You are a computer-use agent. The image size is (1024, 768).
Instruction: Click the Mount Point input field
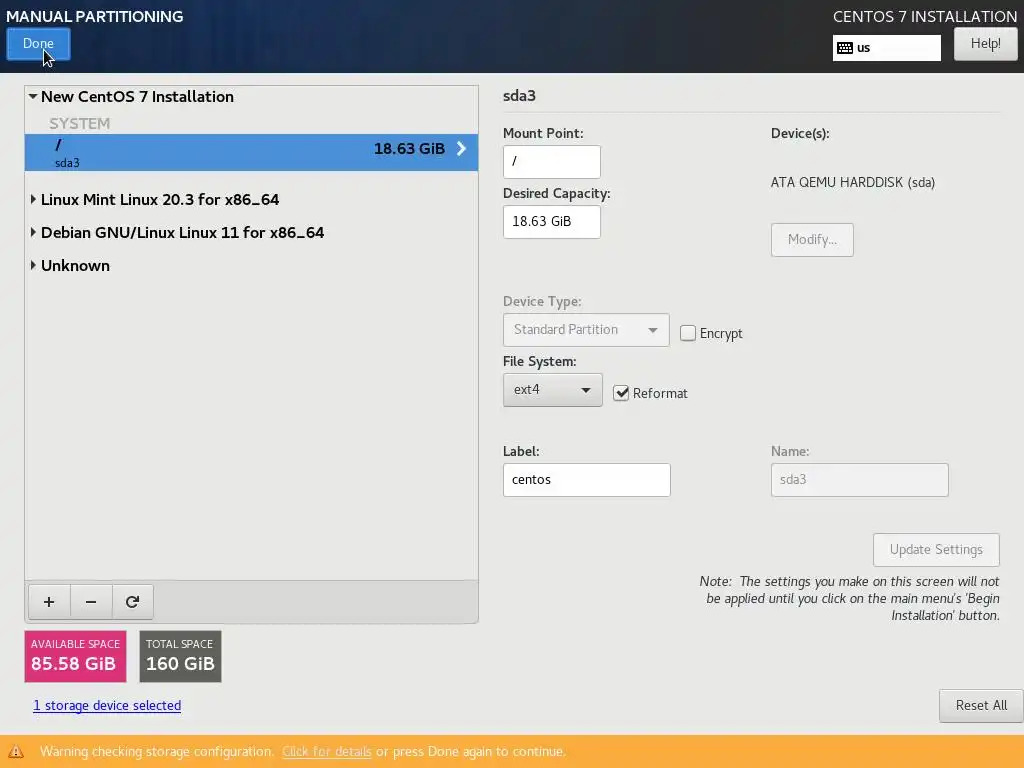point(552,161)
